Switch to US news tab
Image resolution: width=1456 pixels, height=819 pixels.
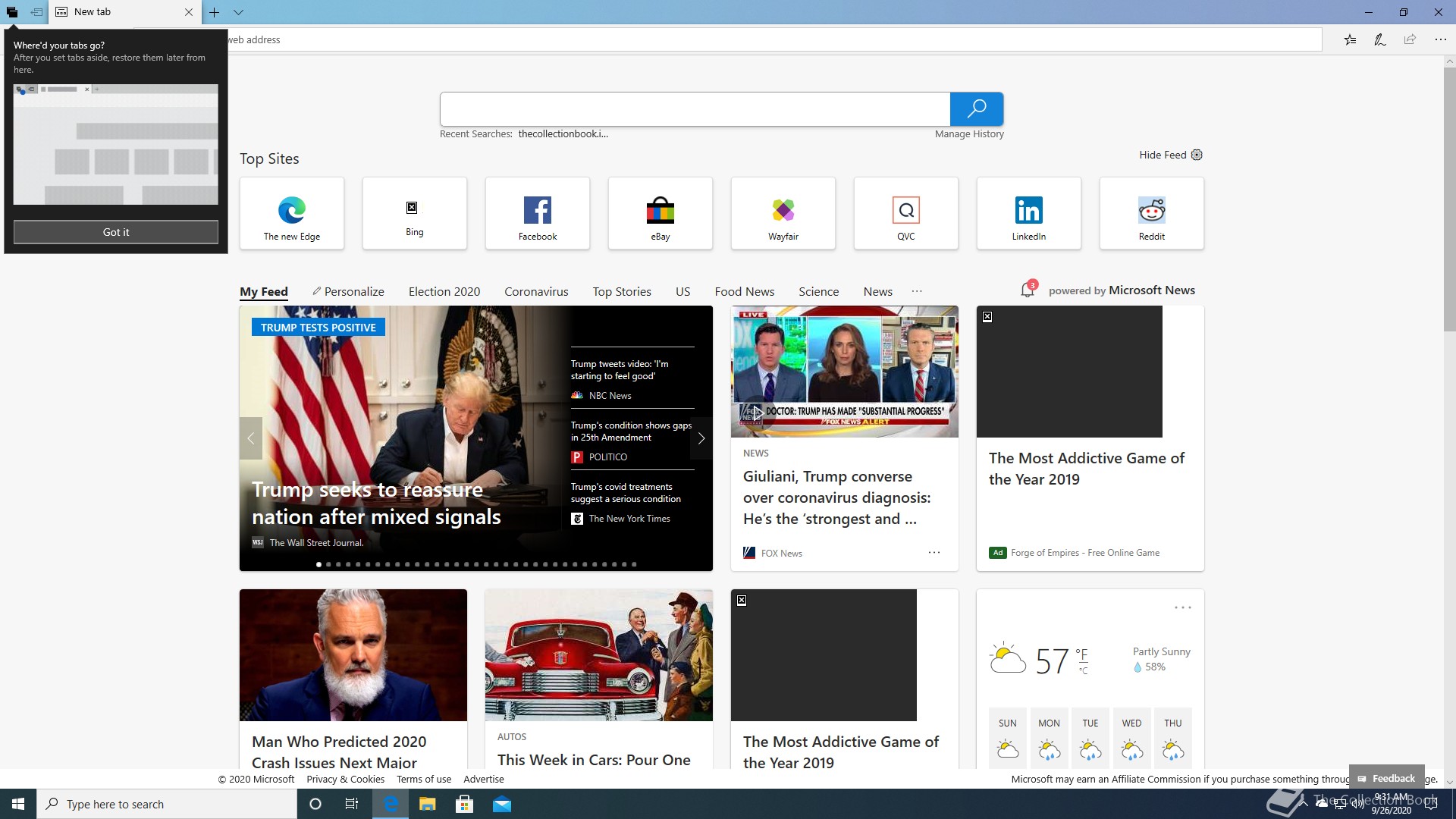coord(682,291)
